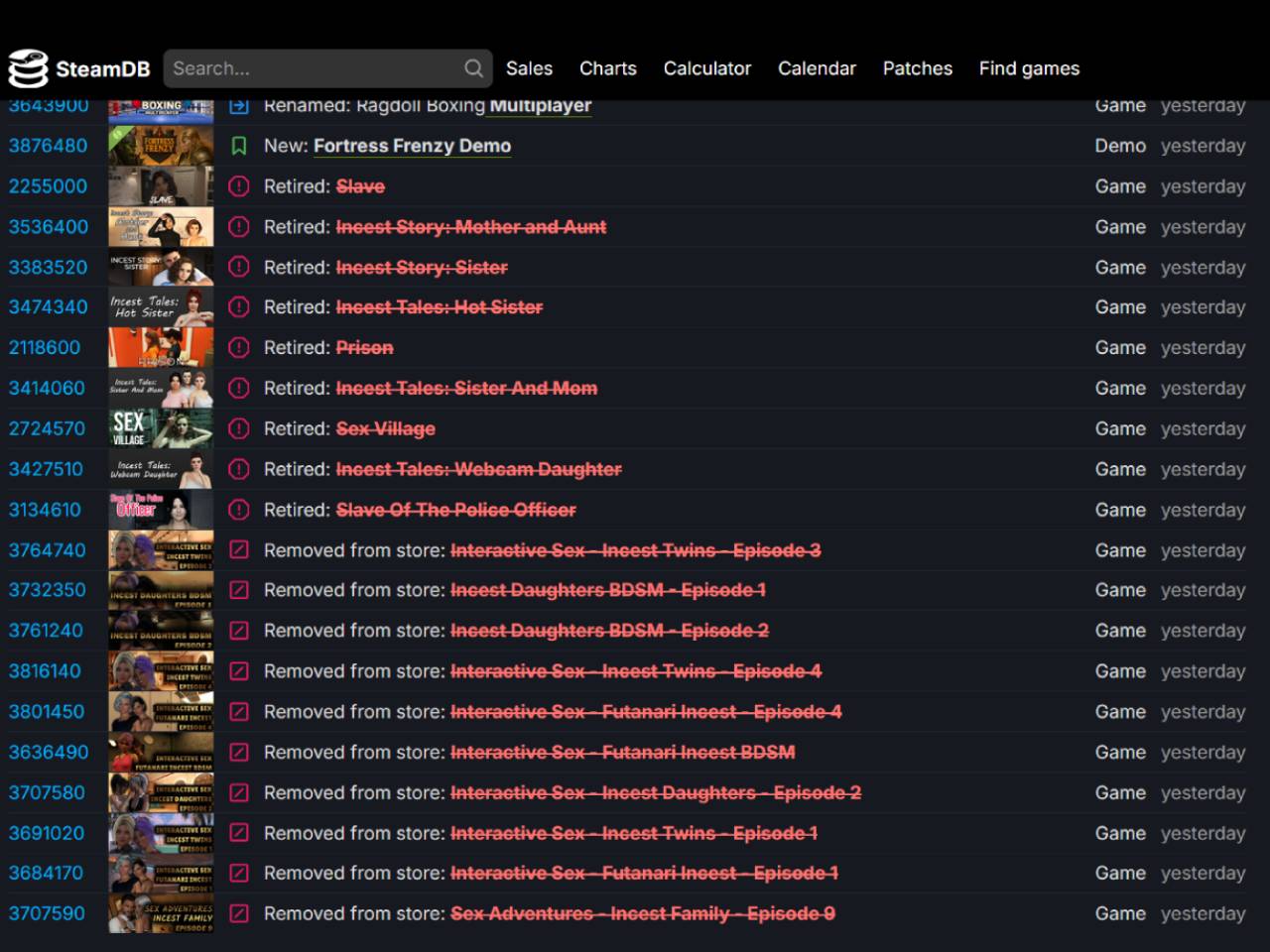Click the Retired icon beside Prison
The height and width of the screenshot is (952, 1270).
(x=239, y=348)
